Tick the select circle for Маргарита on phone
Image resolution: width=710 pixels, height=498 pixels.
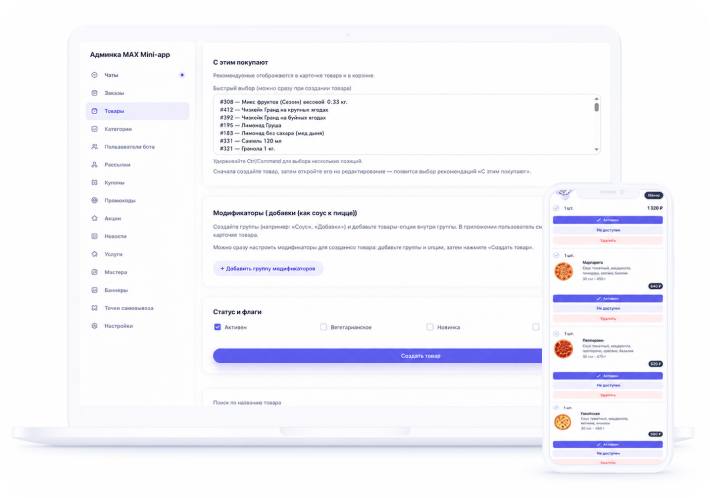556,256
